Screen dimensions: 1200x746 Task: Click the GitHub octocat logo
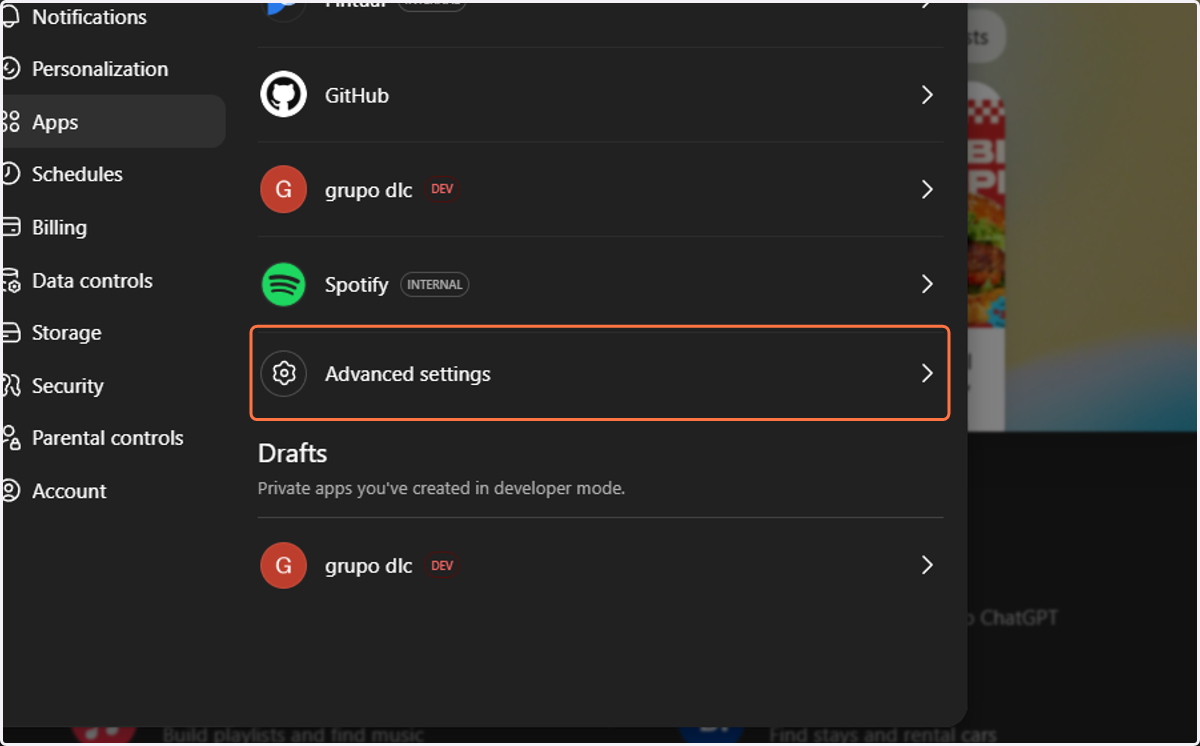283,95
